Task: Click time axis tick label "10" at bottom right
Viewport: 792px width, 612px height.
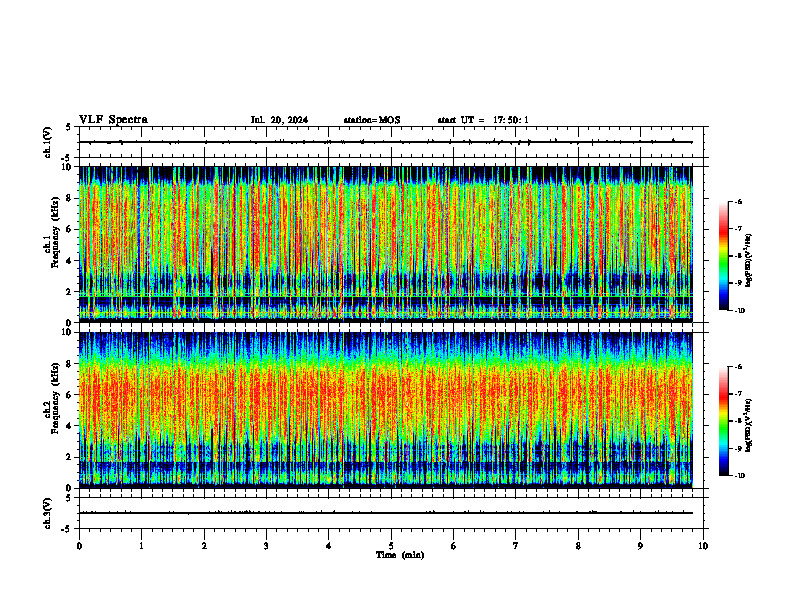Action: pos(703,546)
